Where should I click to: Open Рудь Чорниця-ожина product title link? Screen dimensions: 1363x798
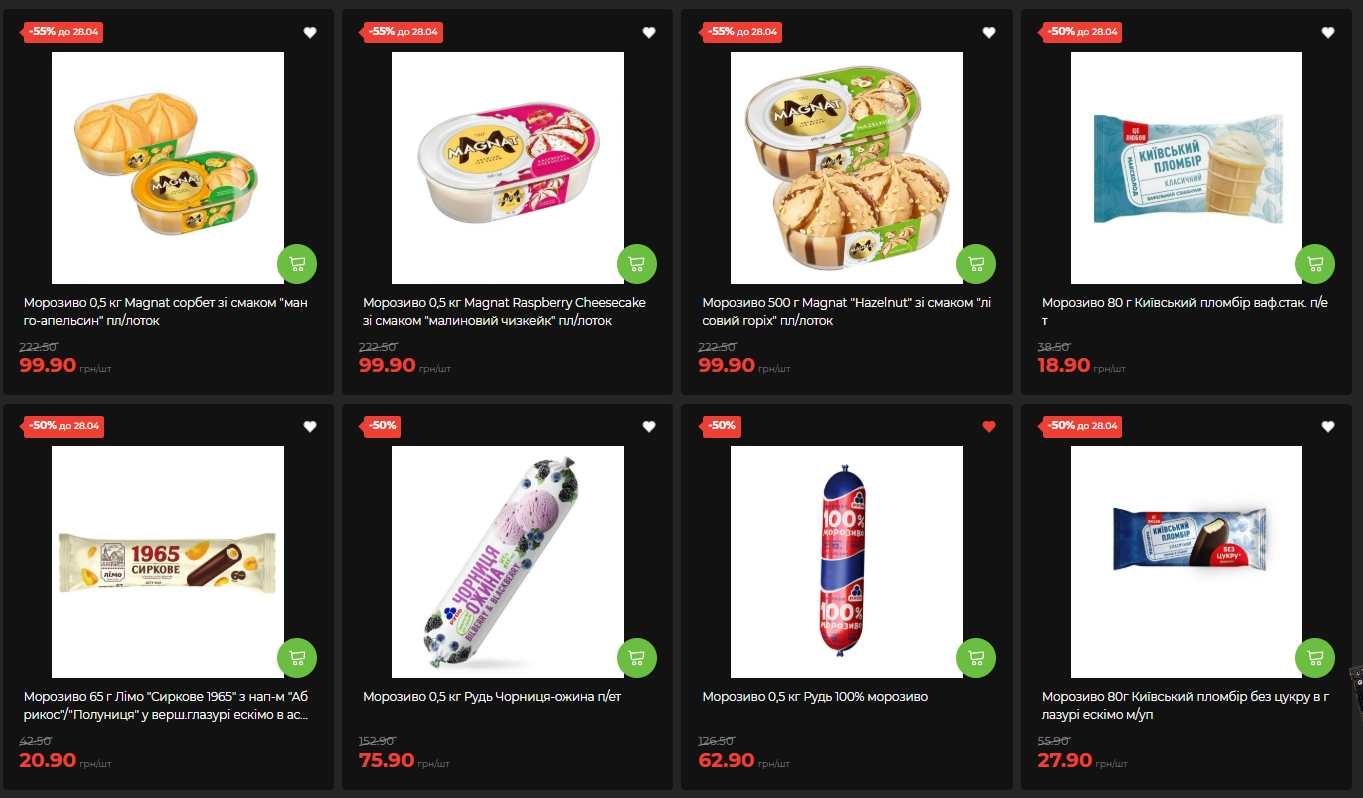pyautogui.click(x=492, y=697)
